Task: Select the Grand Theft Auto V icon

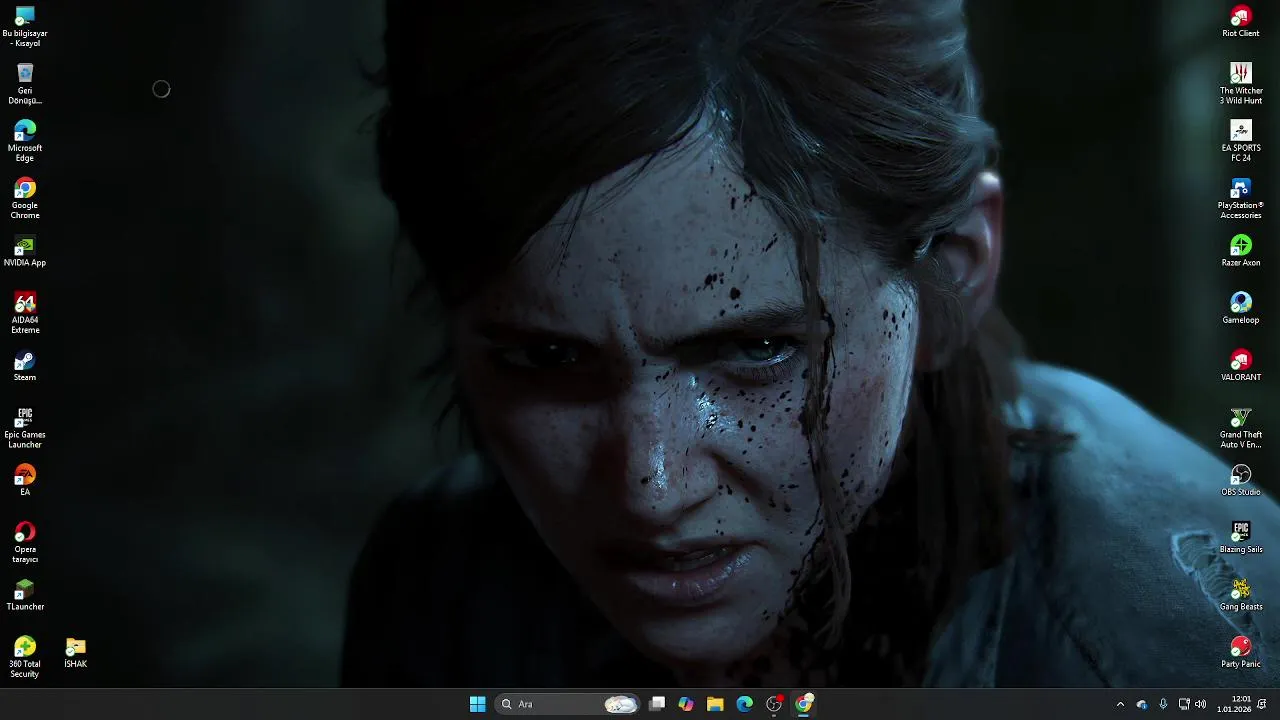Action: pos(1241,428)
